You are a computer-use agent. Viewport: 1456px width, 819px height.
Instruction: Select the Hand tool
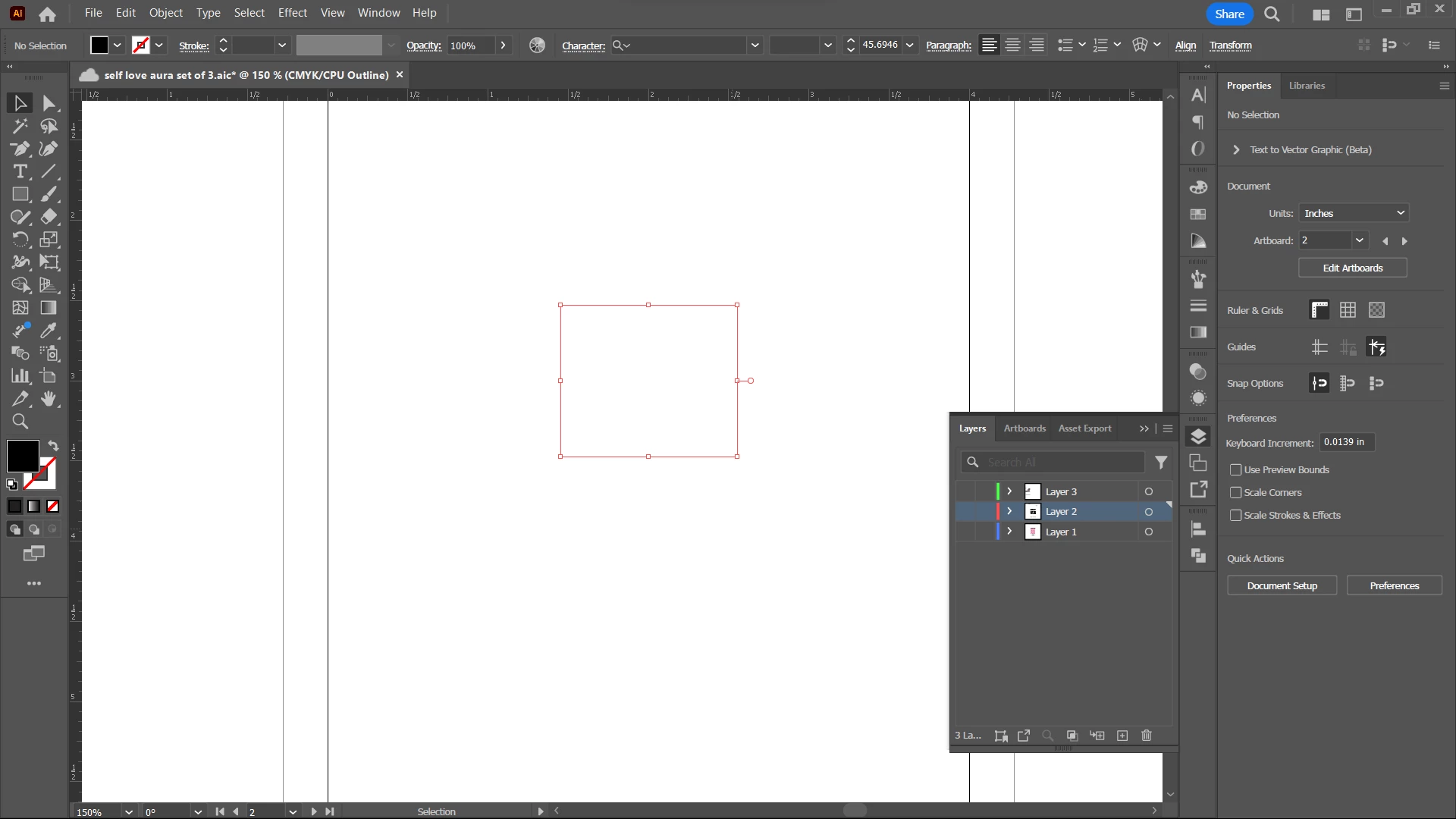pyautogui.click(x=49, y=399)
